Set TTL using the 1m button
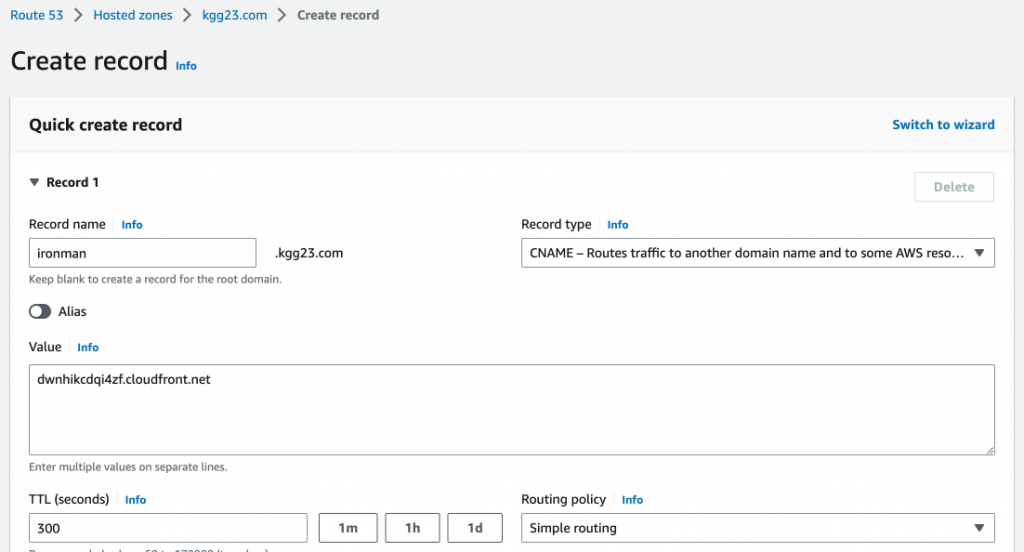This screenshot has width=1024, height=552. pyautogui.click(x=348, y=528)
